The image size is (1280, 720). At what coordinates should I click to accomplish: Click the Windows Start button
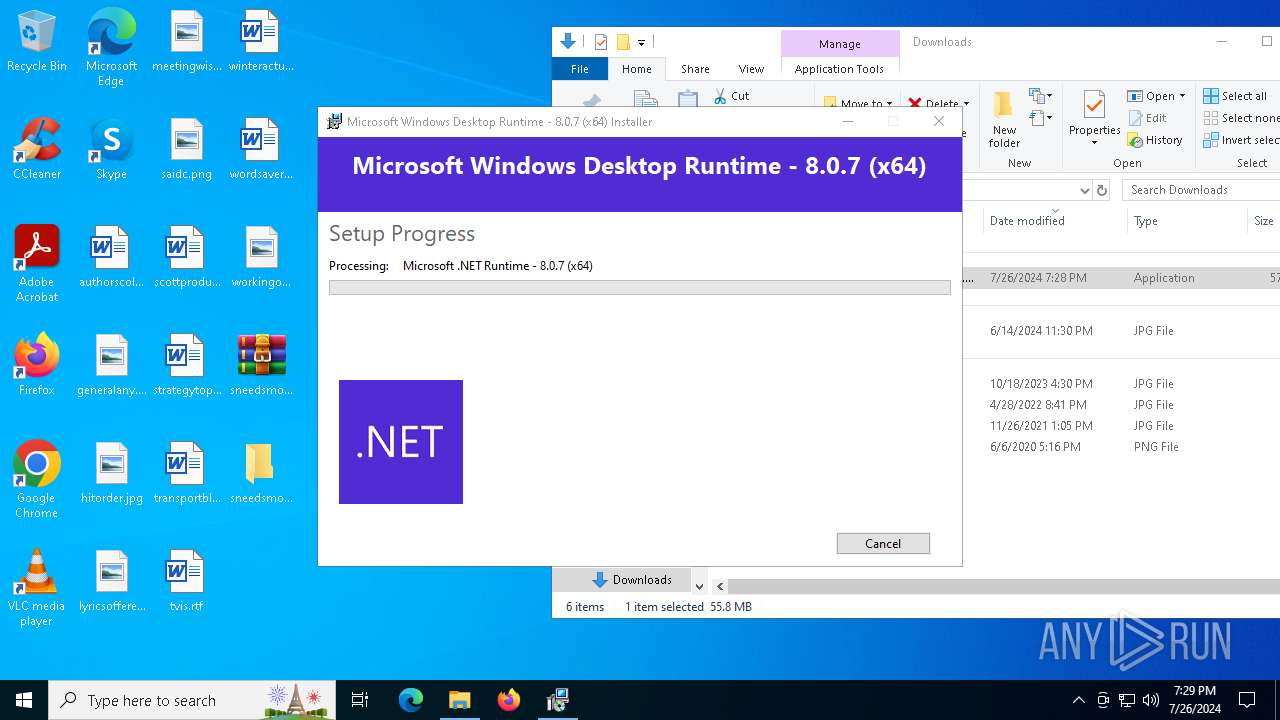click(24, 700)
